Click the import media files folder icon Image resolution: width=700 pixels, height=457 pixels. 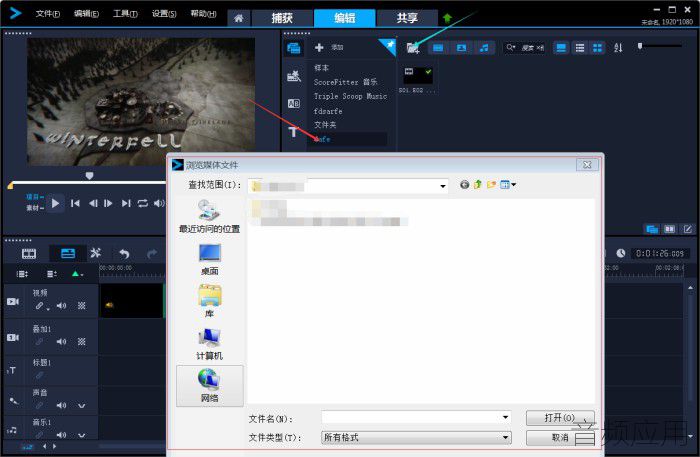coord(413,48)
